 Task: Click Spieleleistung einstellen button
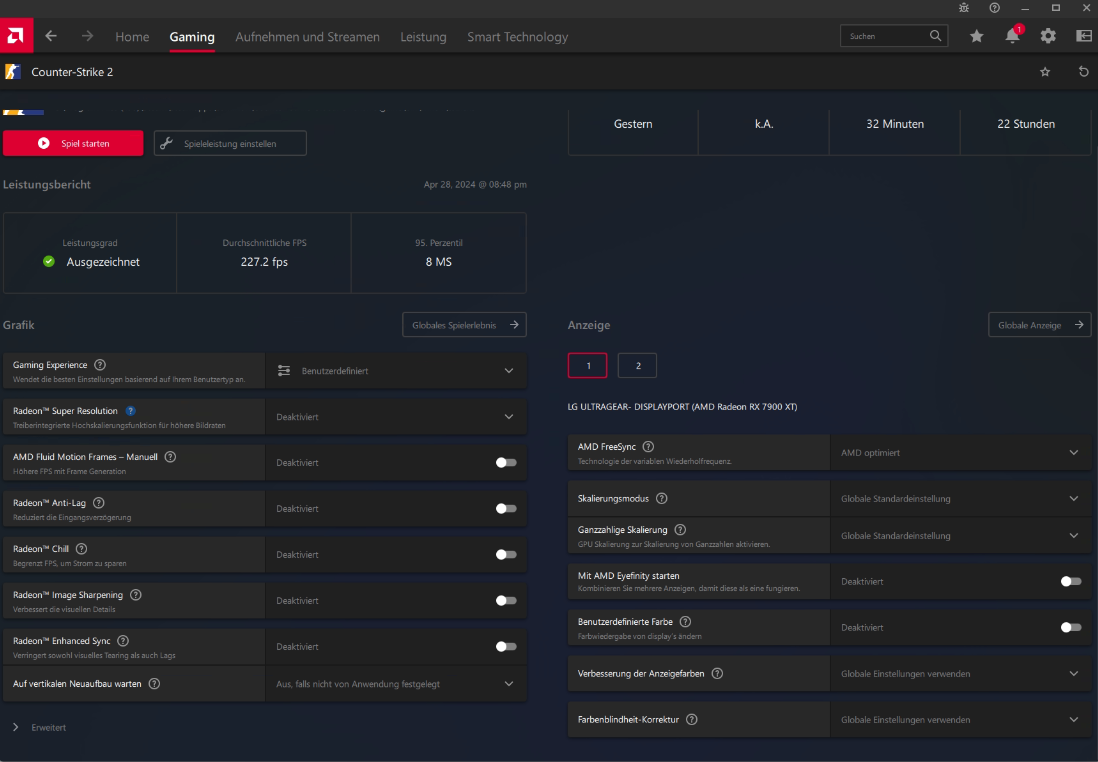pyautogui.click(x=230, y=143)
